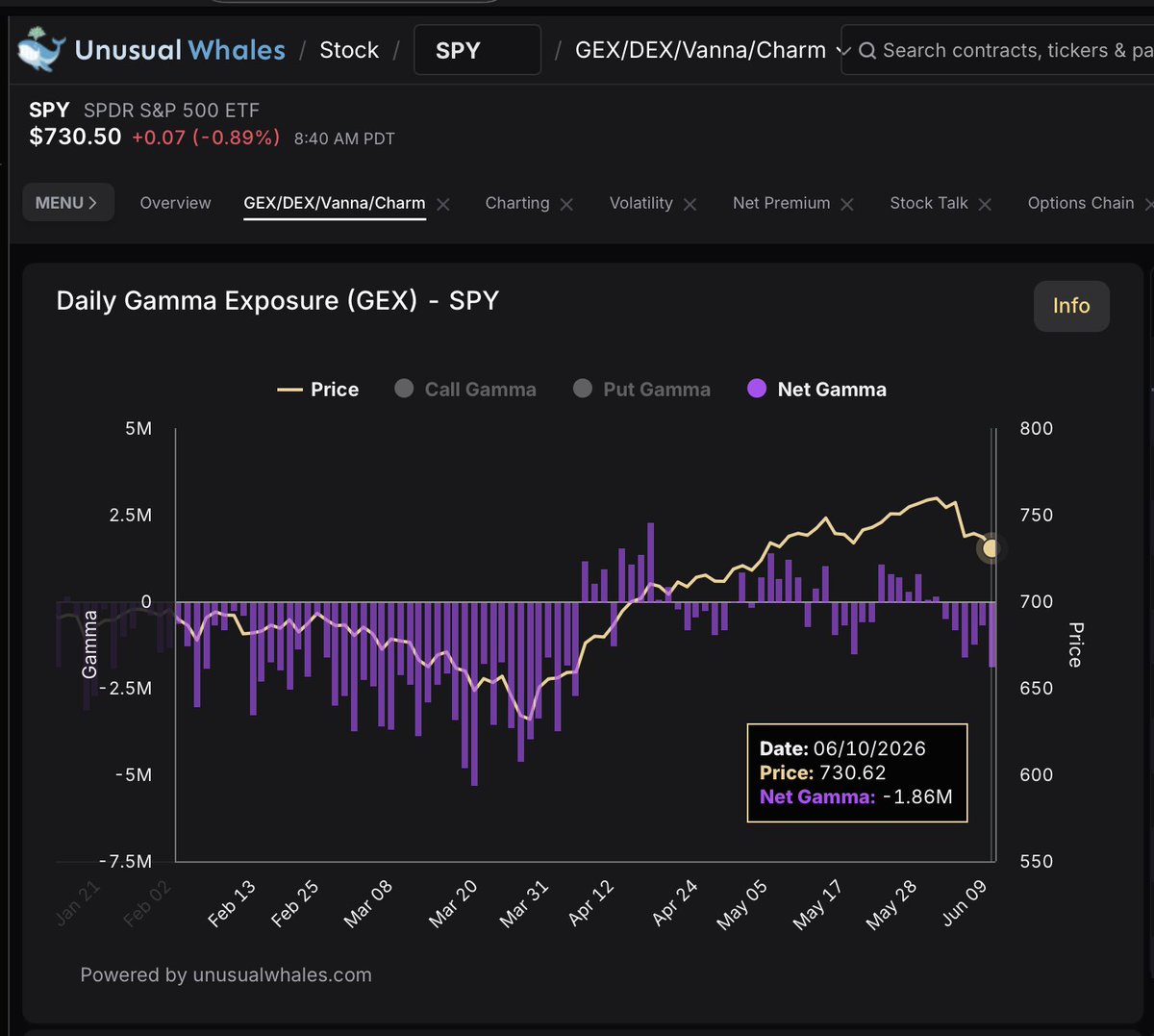Close the Net Premium tab
The height and width of the screenshot is (1036, 1154).
(847, 204)
